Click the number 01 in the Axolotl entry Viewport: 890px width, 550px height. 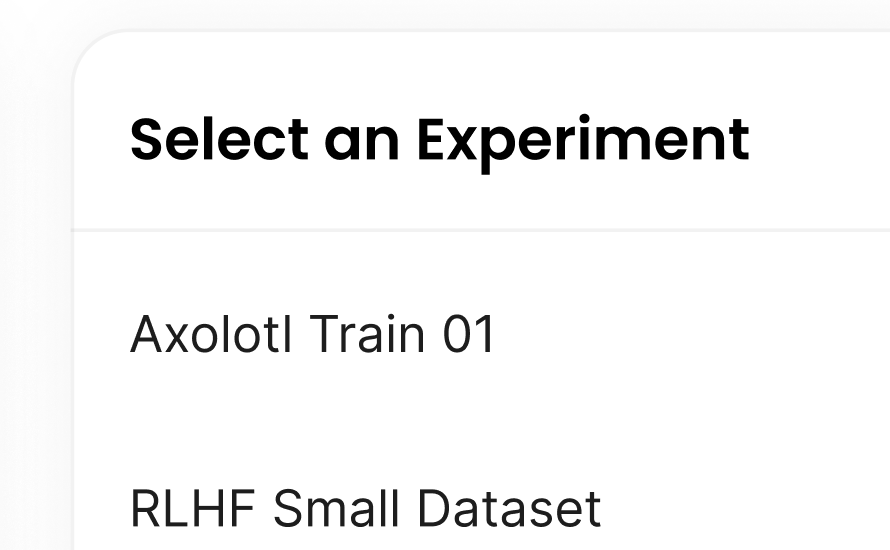[469, 335]
